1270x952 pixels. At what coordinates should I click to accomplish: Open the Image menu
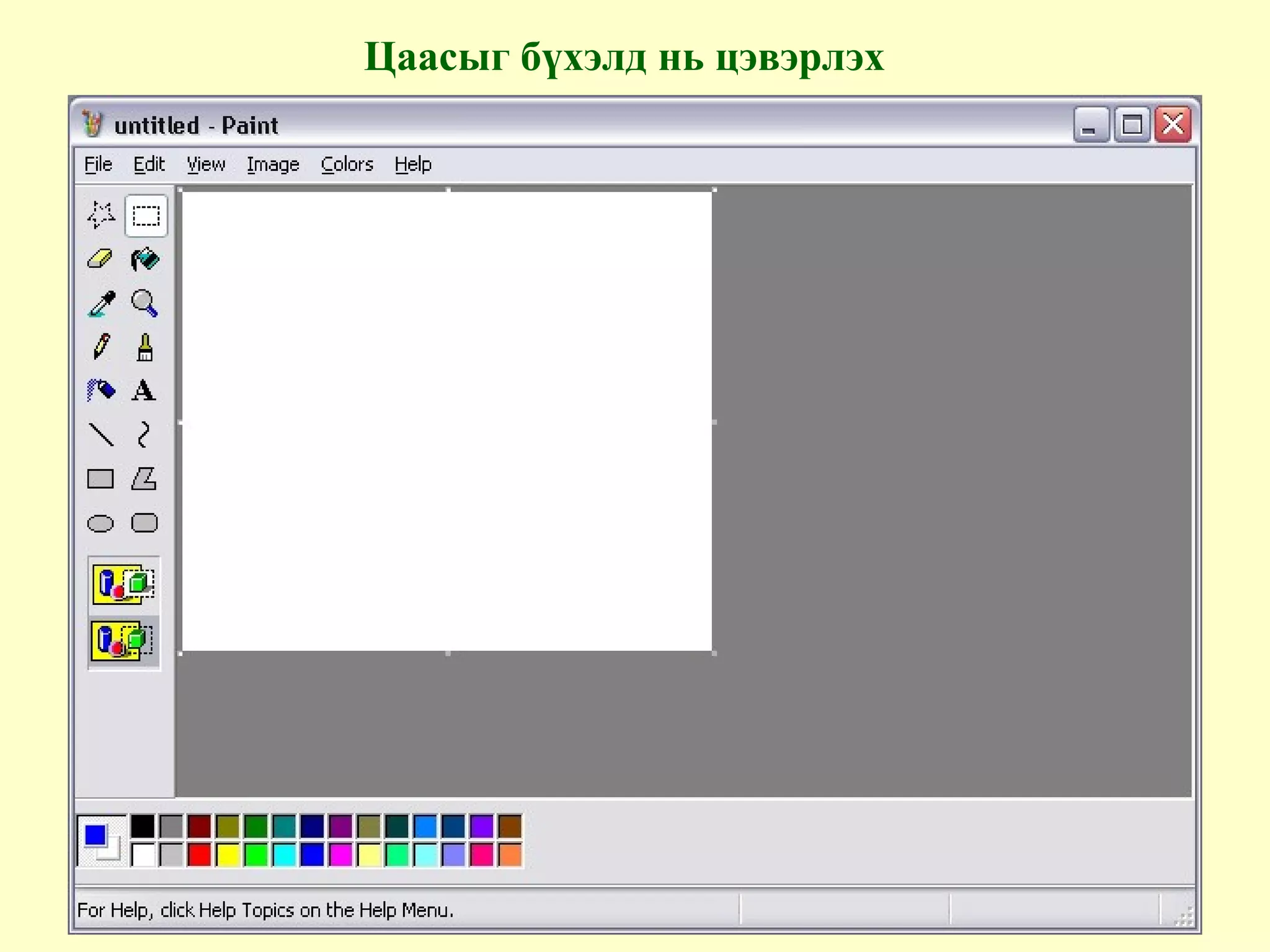(273, 164)
